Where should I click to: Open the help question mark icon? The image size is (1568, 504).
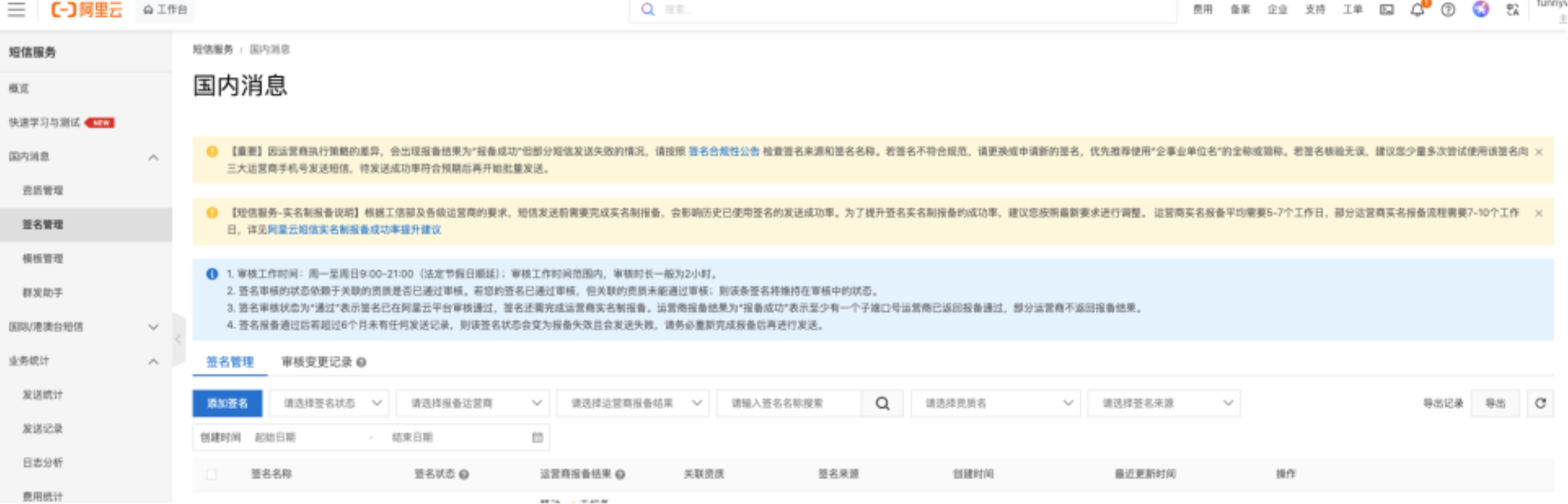[x=1448, y=10]
